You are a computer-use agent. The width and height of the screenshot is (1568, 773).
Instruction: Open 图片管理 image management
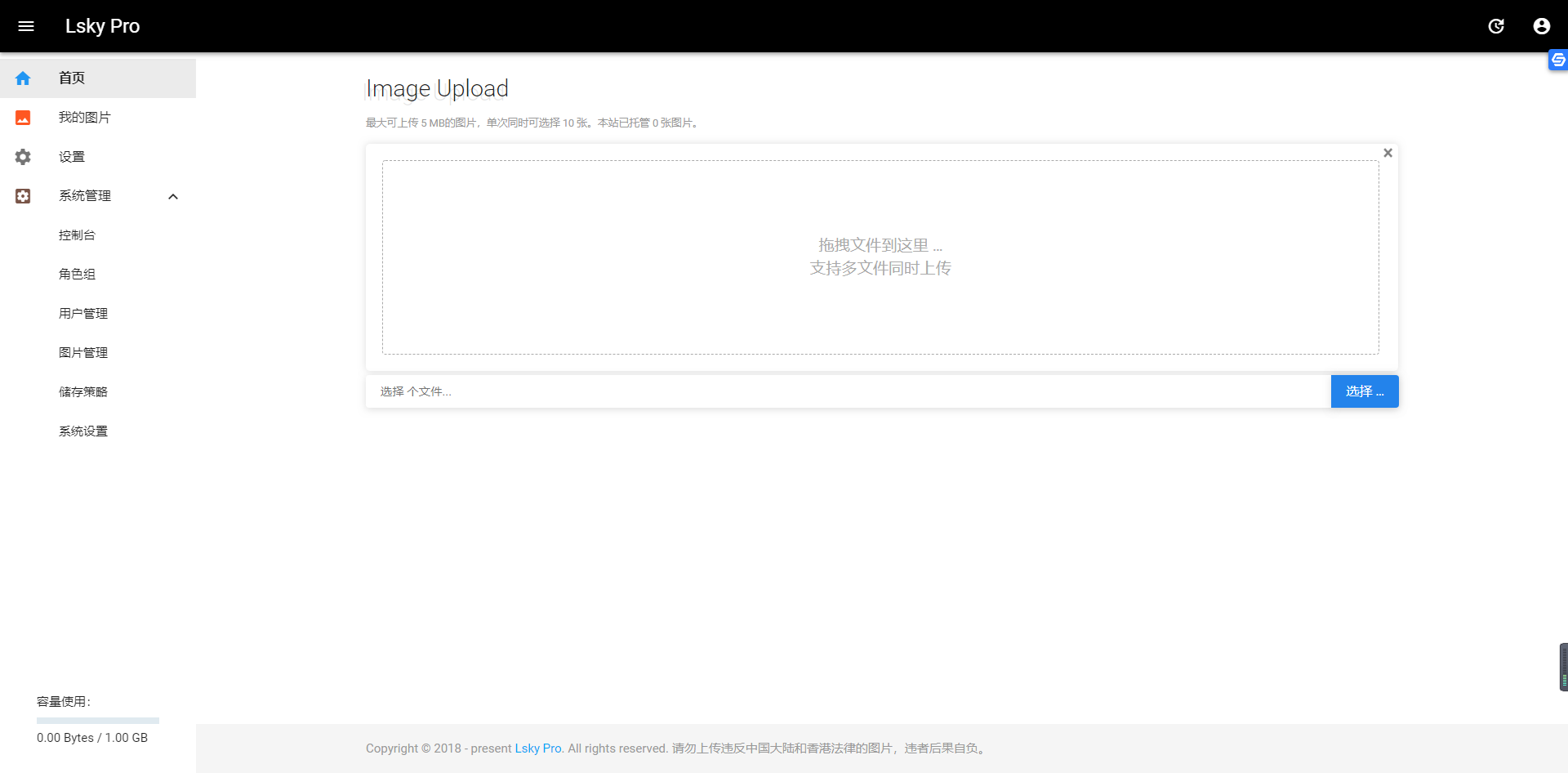point(83,353)
